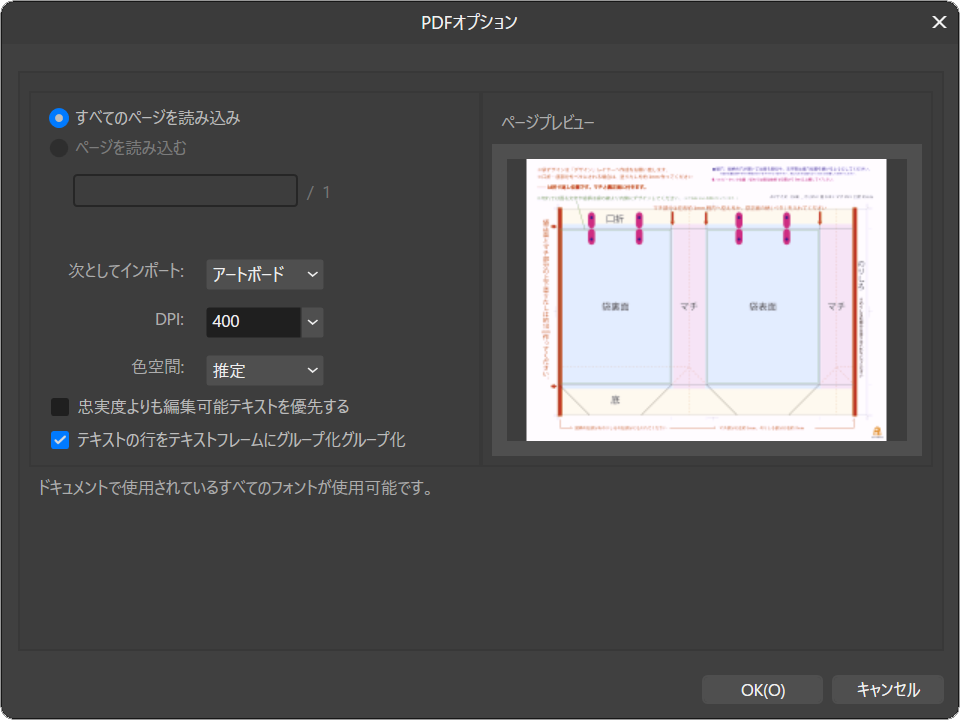Open the 'アートボード' import-as dropdown

(264, 274)
